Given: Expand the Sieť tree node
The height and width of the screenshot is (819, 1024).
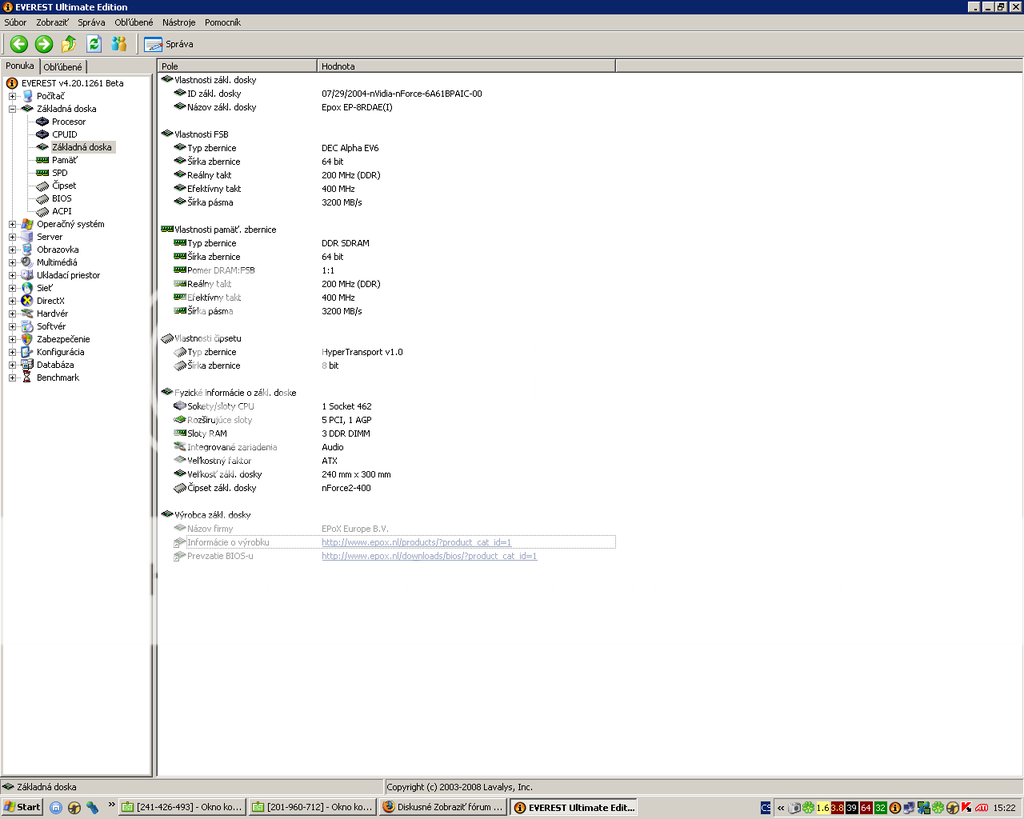Looking at the screenshot, I should click(12, 288).
